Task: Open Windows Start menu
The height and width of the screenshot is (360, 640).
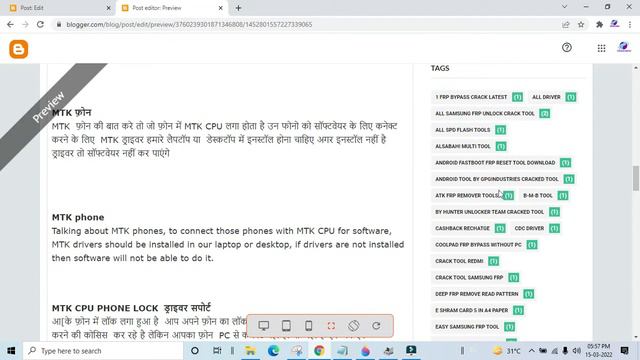Action: tap(11, 351)
